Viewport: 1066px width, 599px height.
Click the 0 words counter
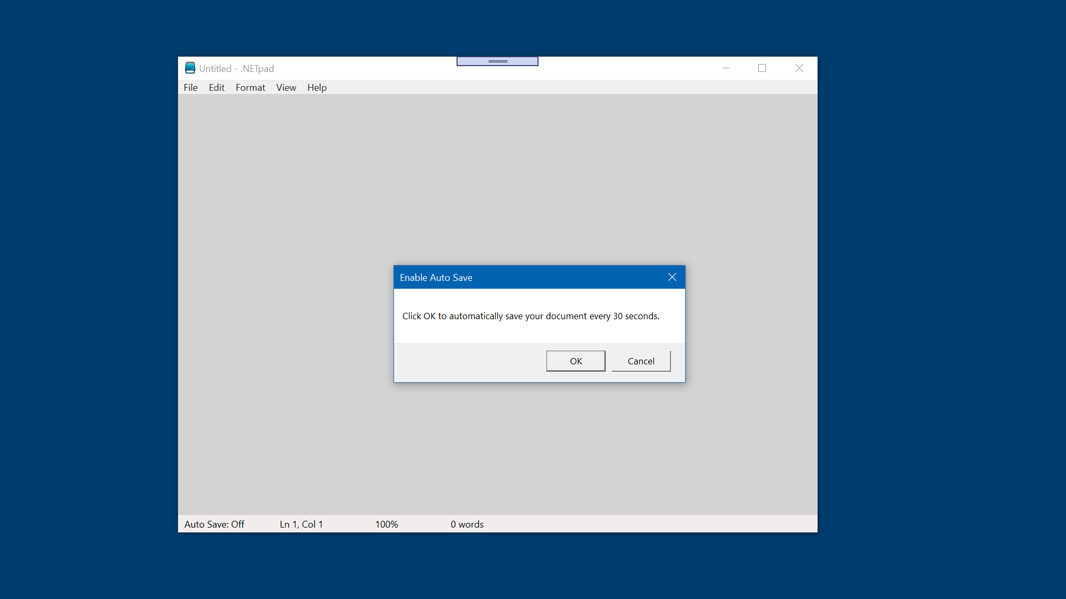pyautogui.click(x=467, y=524)
